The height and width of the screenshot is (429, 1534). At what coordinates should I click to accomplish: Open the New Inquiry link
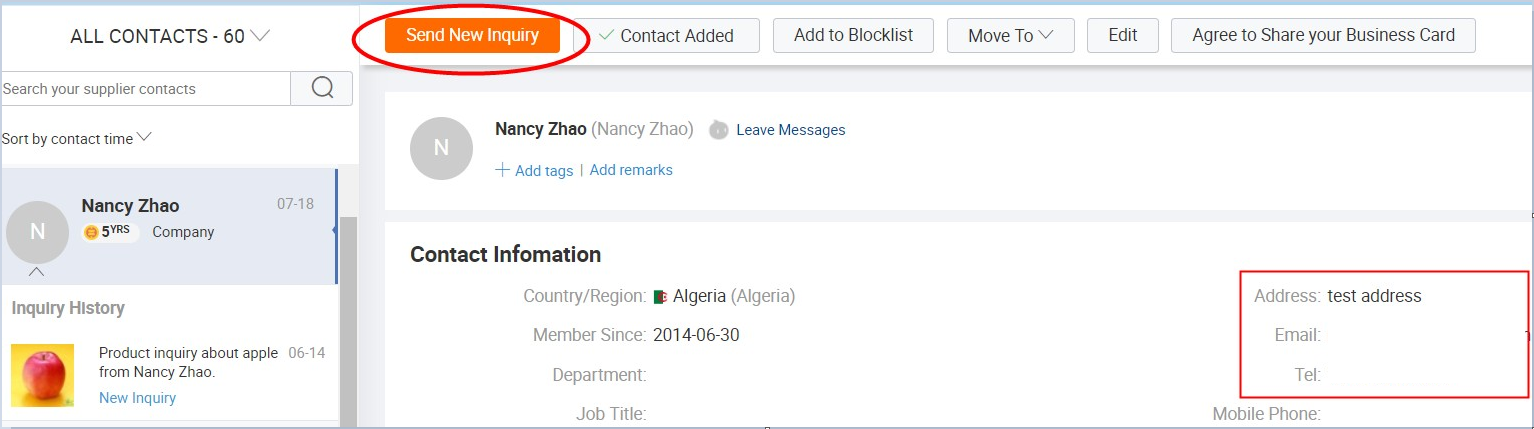[137, 398]
